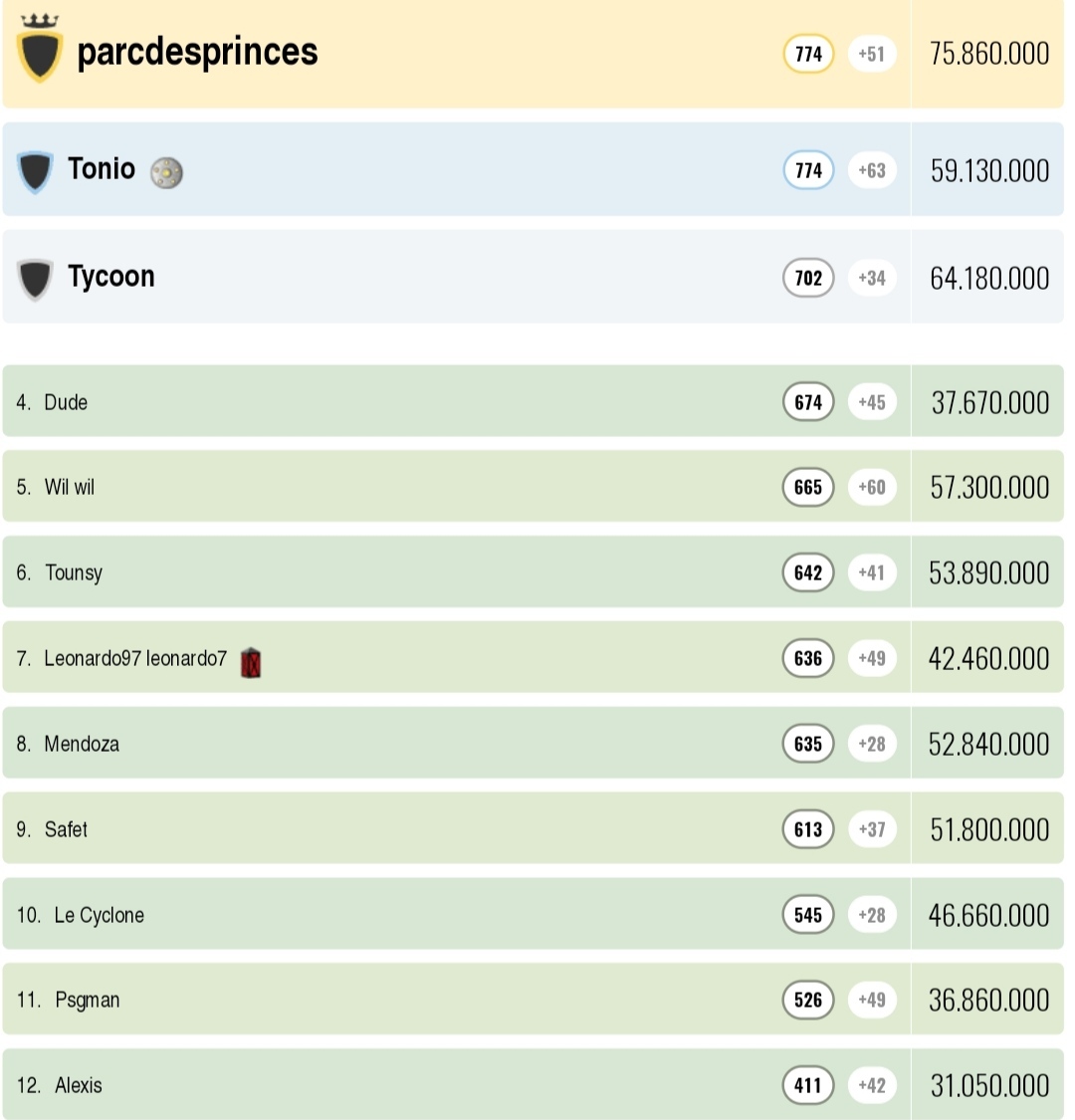Click Tycoon's 702 points badge
The height and width of the screenshot is (1120, 1075).
tap(808, 278)
